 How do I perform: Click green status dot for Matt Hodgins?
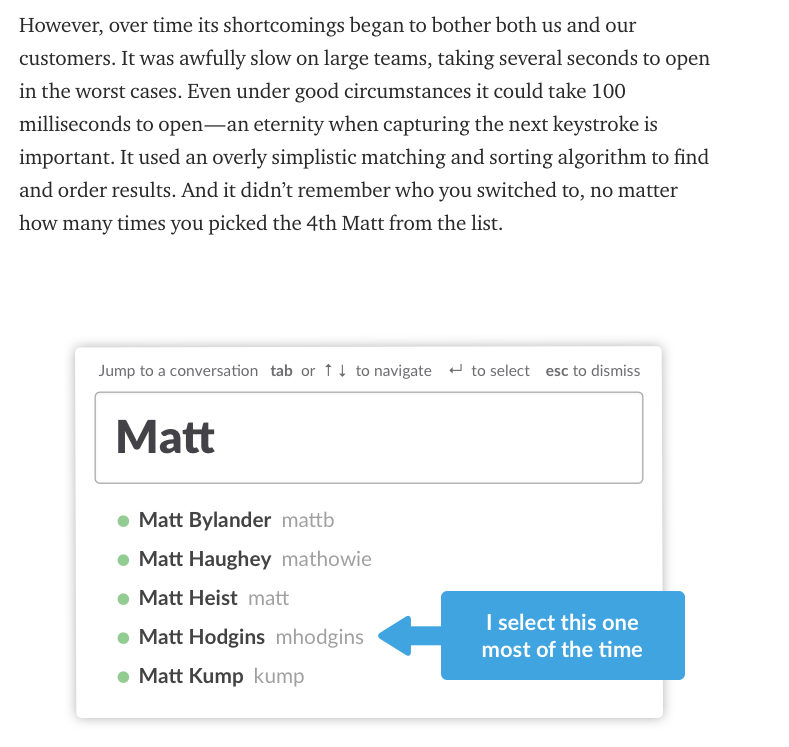[123, 638]
